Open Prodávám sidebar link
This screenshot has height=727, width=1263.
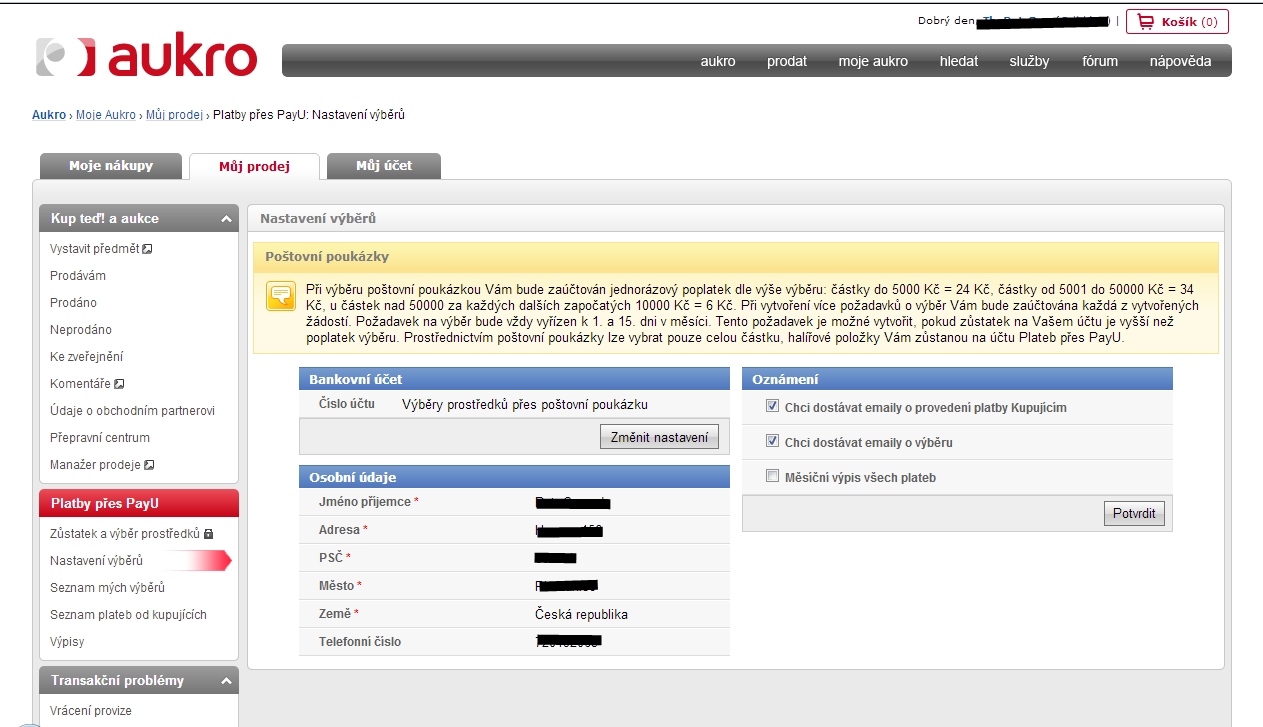point(78,276)
